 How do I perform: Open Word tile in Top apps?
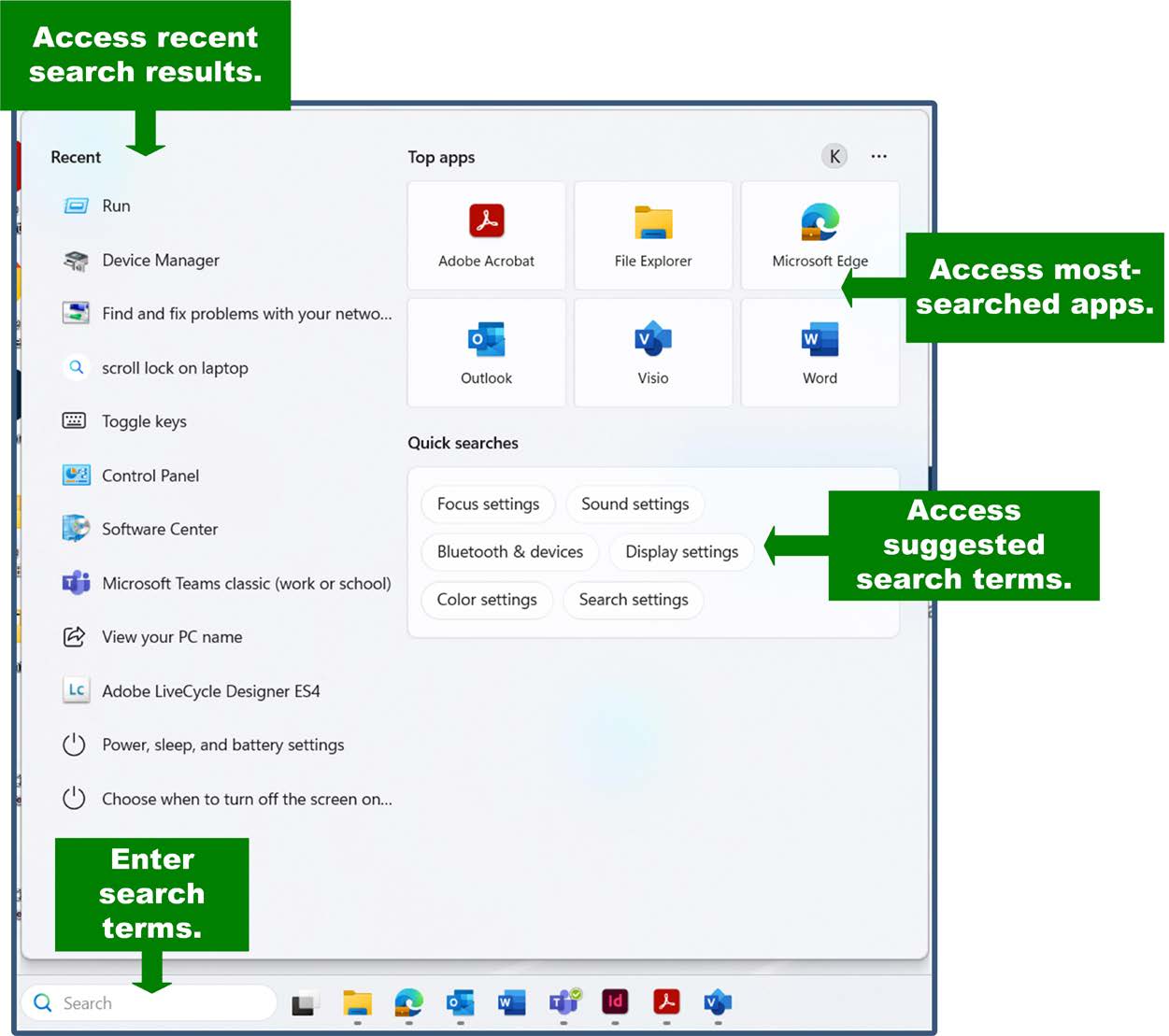point(820,353)
